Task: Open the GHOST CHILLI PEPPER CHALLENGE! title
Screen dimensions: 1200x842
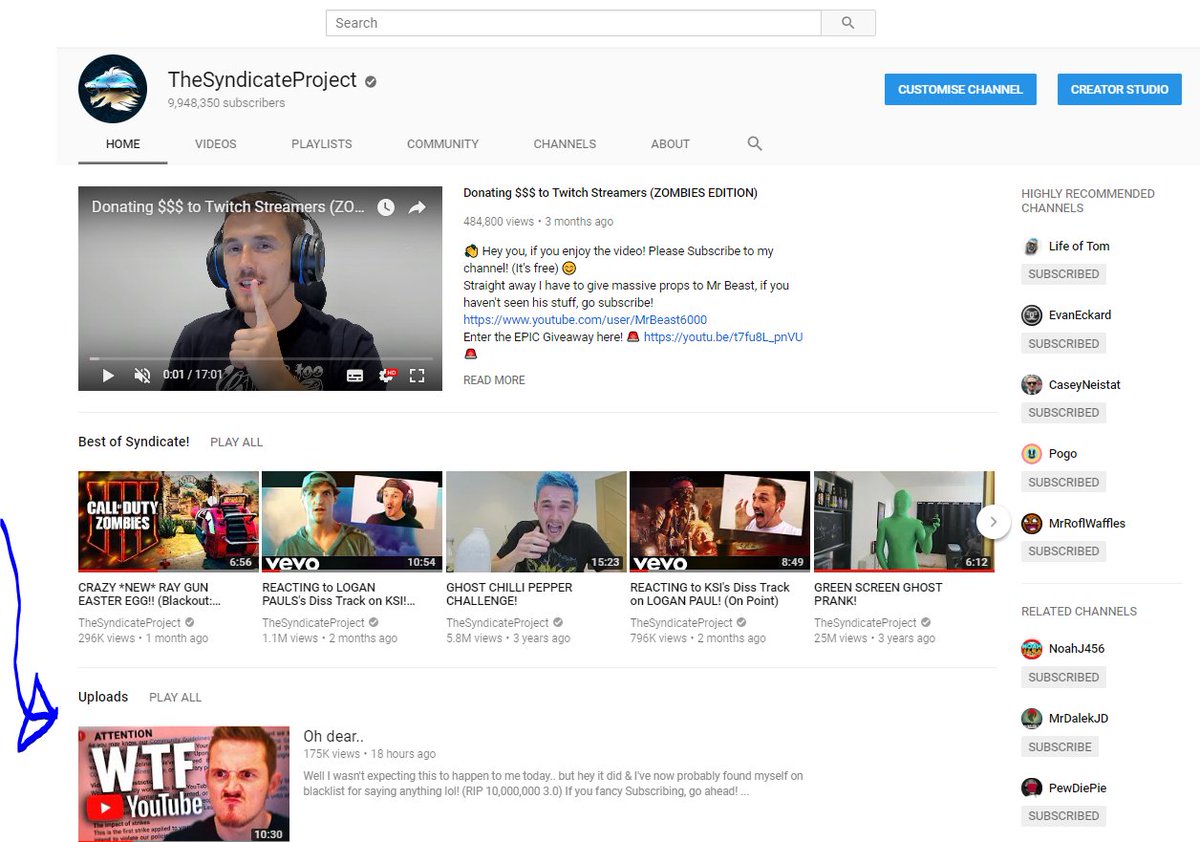Action: point(512,594)
